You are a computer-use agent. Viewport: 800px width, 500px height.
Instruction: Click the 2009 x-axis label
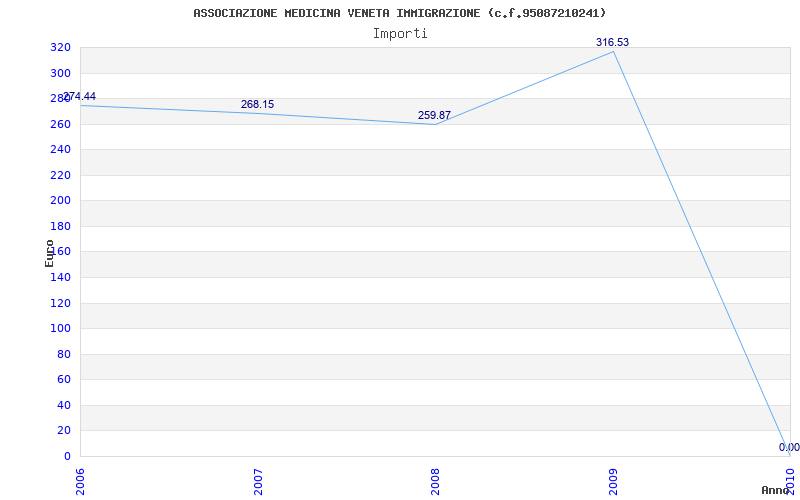(x=613, y=482)
